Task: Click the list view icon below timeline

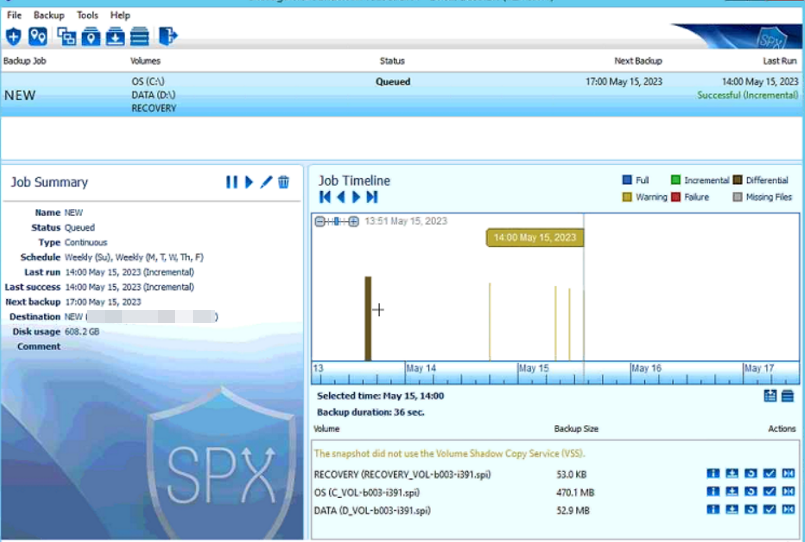Action: click(788, 396)
